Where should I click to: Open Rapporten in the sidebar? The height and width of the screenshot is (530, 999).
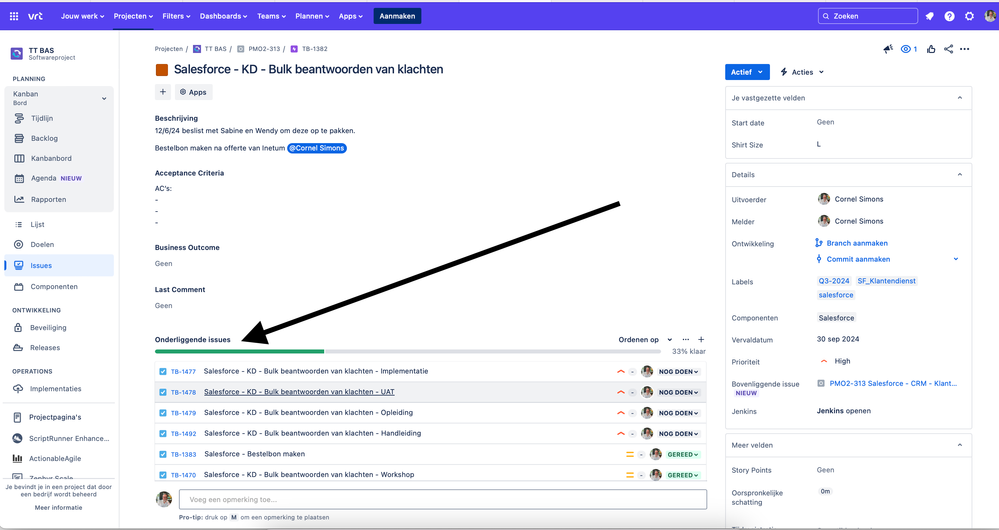(x=48, y=199)
